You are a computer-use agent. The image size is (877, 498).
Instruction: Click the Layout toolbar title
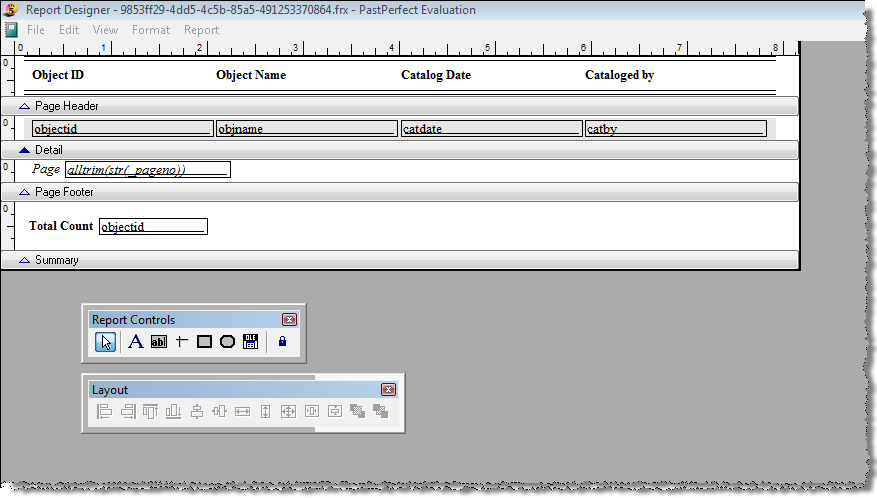pos(110,390)
